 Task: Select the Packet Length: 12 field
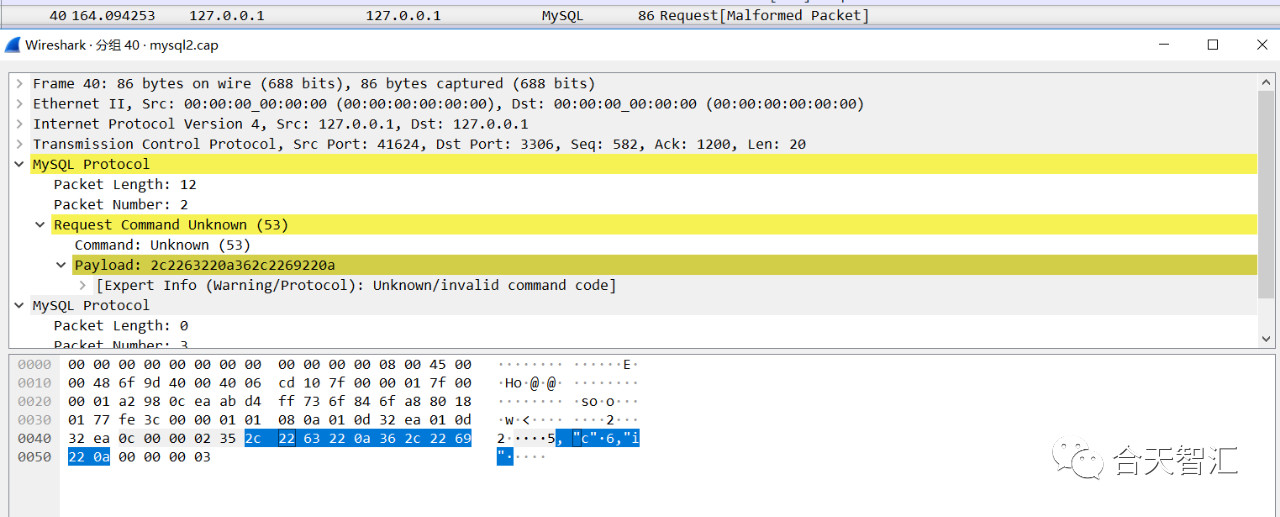(125, 184)
